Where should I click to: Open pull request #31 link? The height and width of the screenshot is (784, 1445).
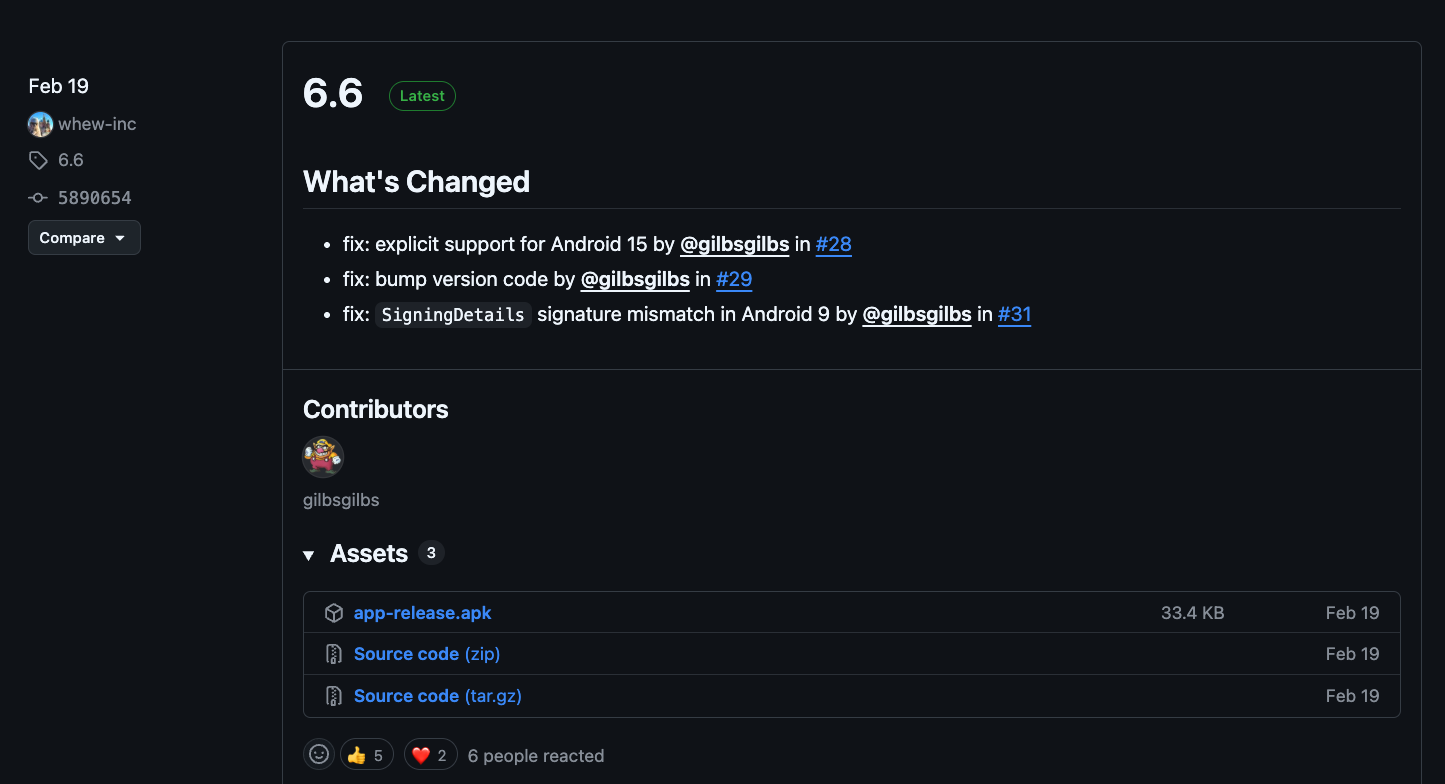[1014, 314]
